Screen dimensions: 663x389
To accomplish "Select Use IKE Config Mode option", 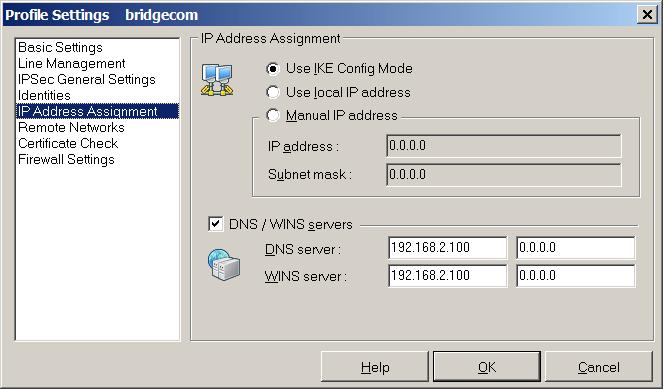I will pos(273,68).
